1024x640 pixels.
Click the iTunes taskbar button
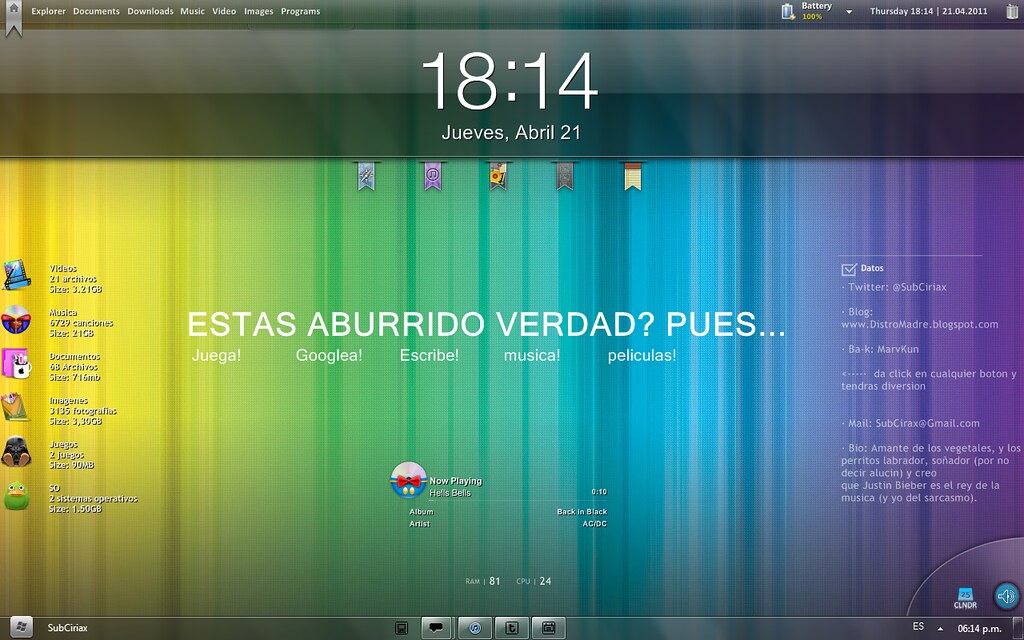pyautogui.click(x=475, y=628)
